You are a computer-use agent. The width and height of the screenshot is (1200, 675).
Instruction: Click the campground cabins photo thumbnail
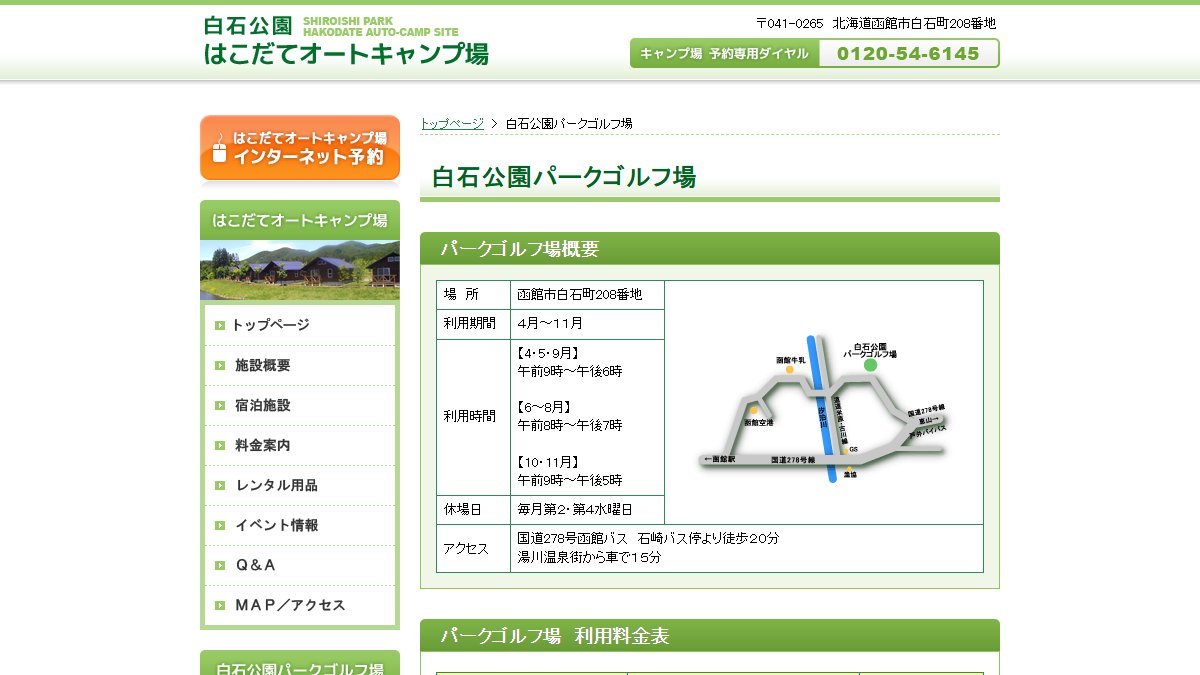tap(300, 270)
